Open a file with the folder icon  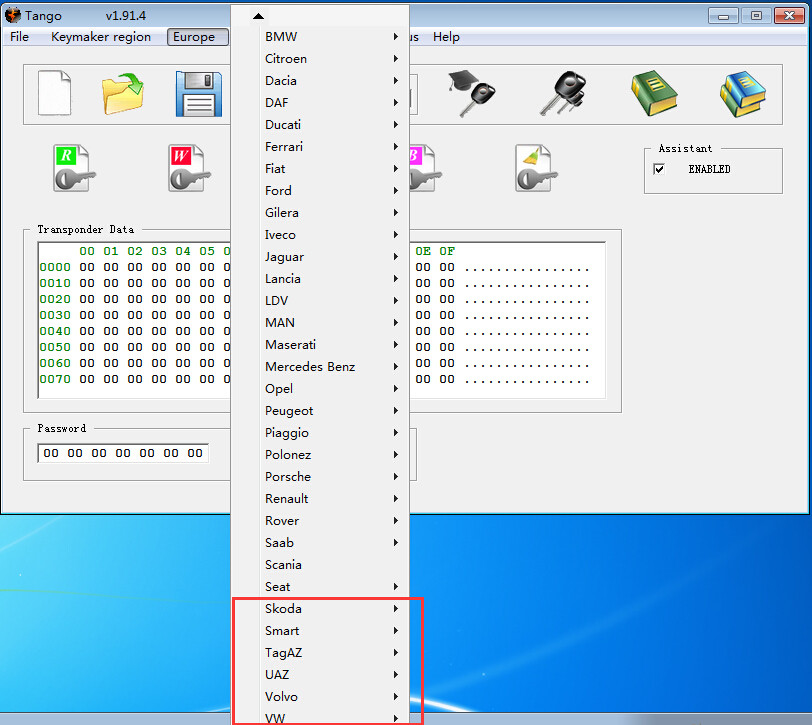[123, 94]
